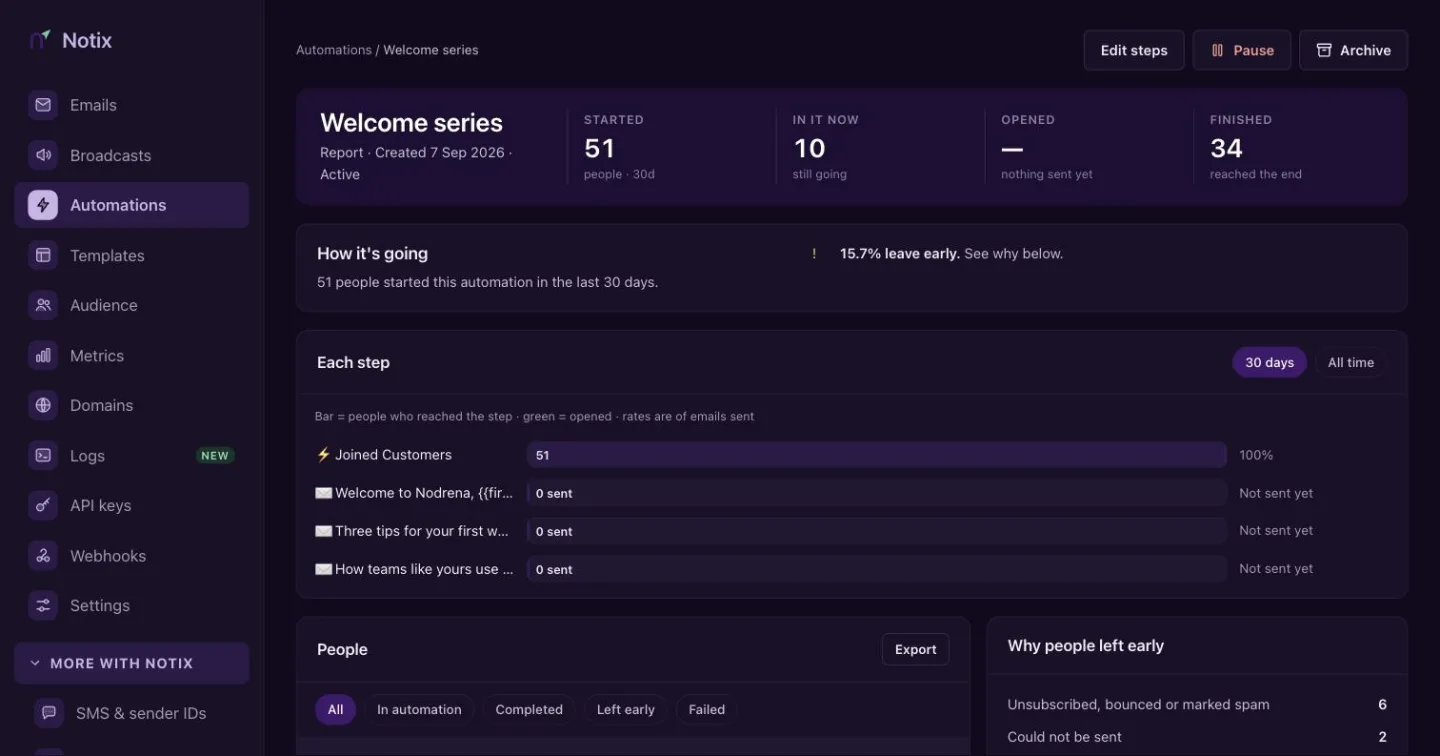The width and height of the screenshot is (1440, 756).
Task: Collapse the More with Notix section
Action: pos(132,663)
